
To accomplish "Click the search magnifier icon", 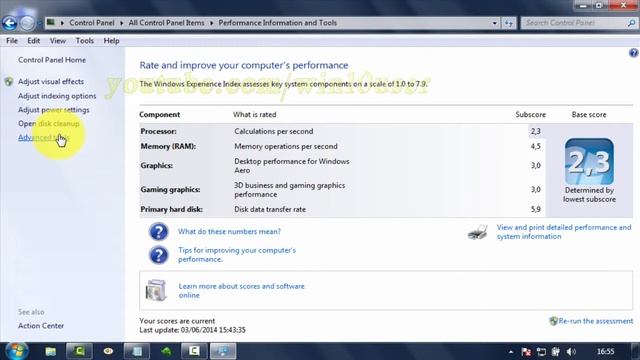I will pos(631,23).
